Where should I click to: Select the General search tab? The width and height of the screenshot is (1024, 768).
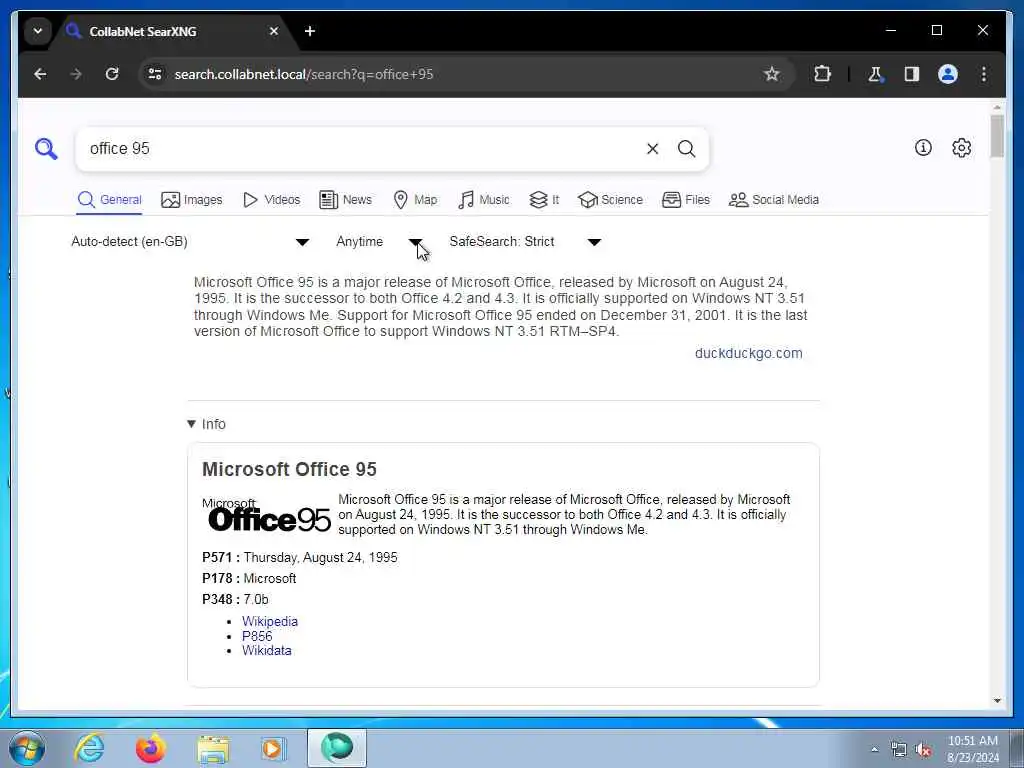109,200
